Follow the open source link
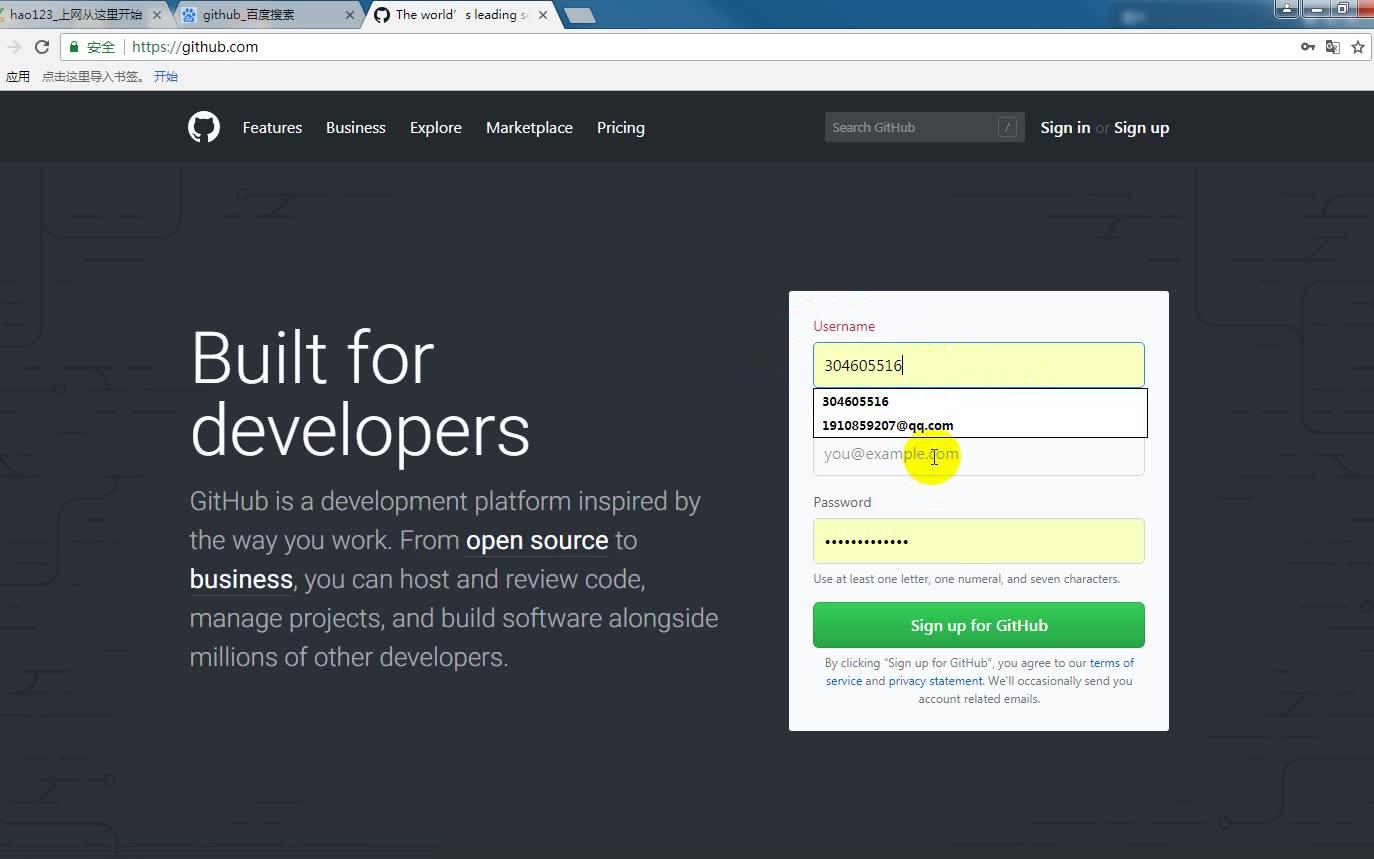This screenshot has height=859, width=1374. click(537, 540)
